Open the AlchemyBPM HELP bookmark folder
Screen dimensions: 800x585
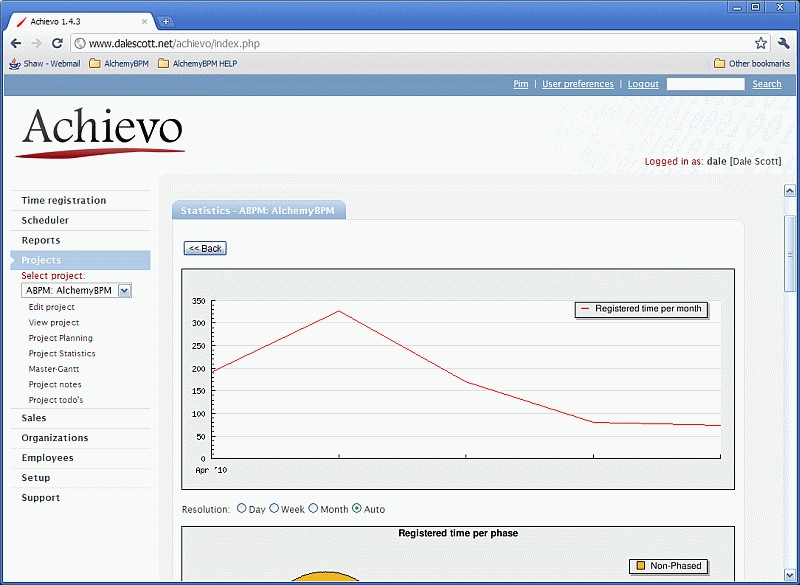[x=197, y=64]
